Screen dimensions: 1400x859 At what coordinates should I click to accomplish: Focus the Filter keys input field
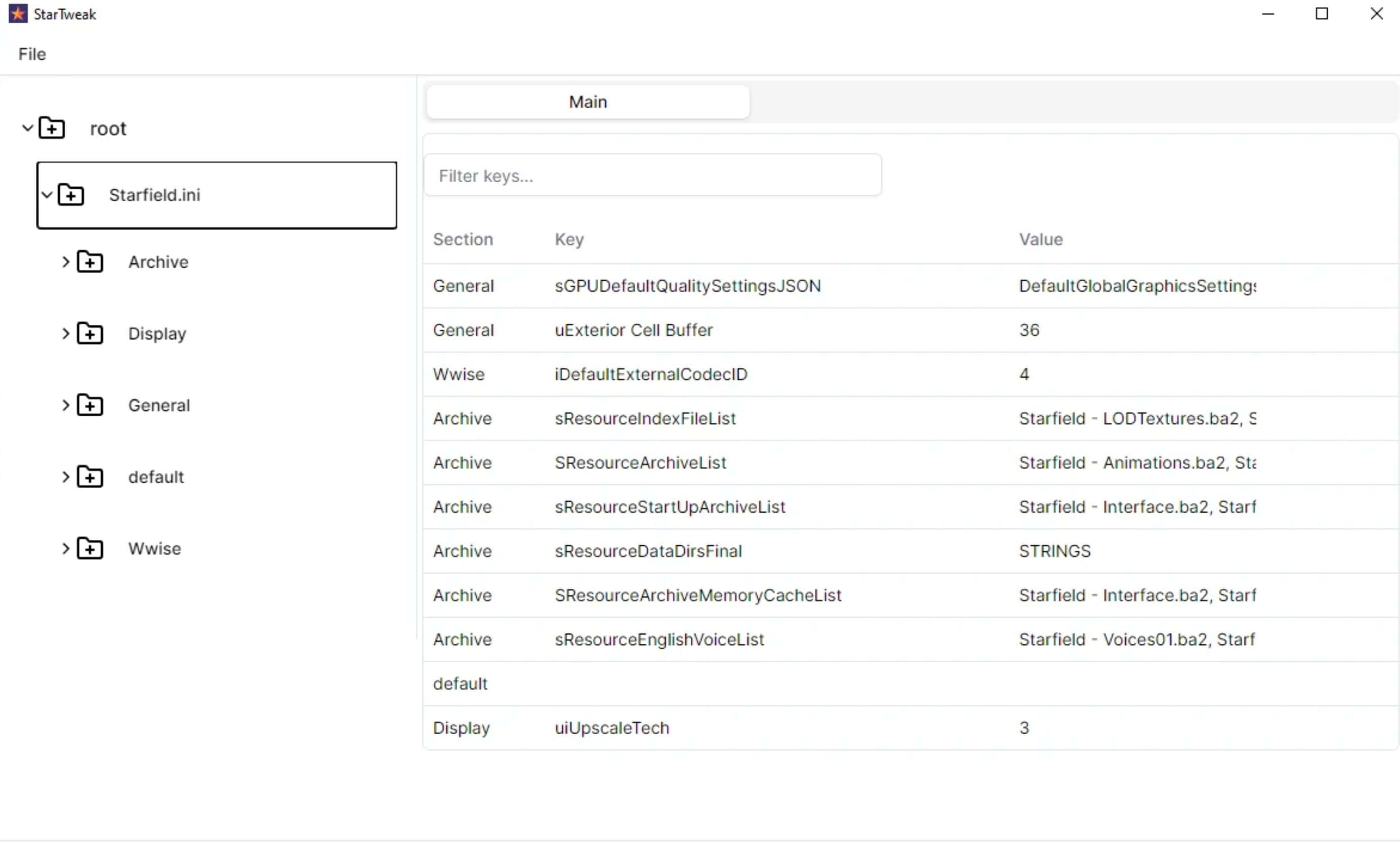click(x=652, y=176)
